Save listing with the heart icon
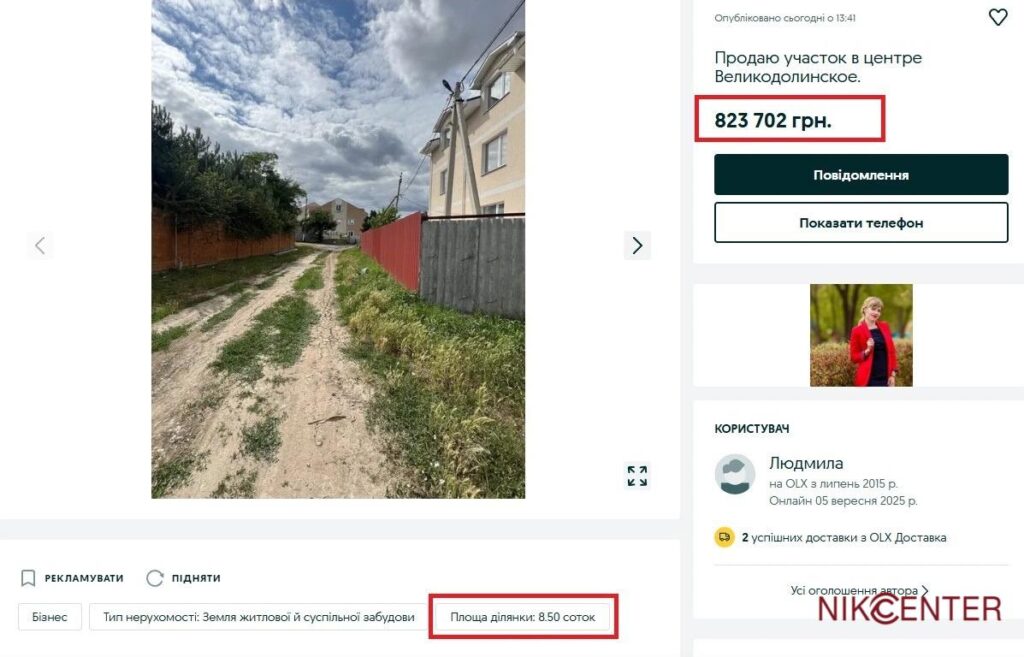1024x657 pixels. pos(997,17)
